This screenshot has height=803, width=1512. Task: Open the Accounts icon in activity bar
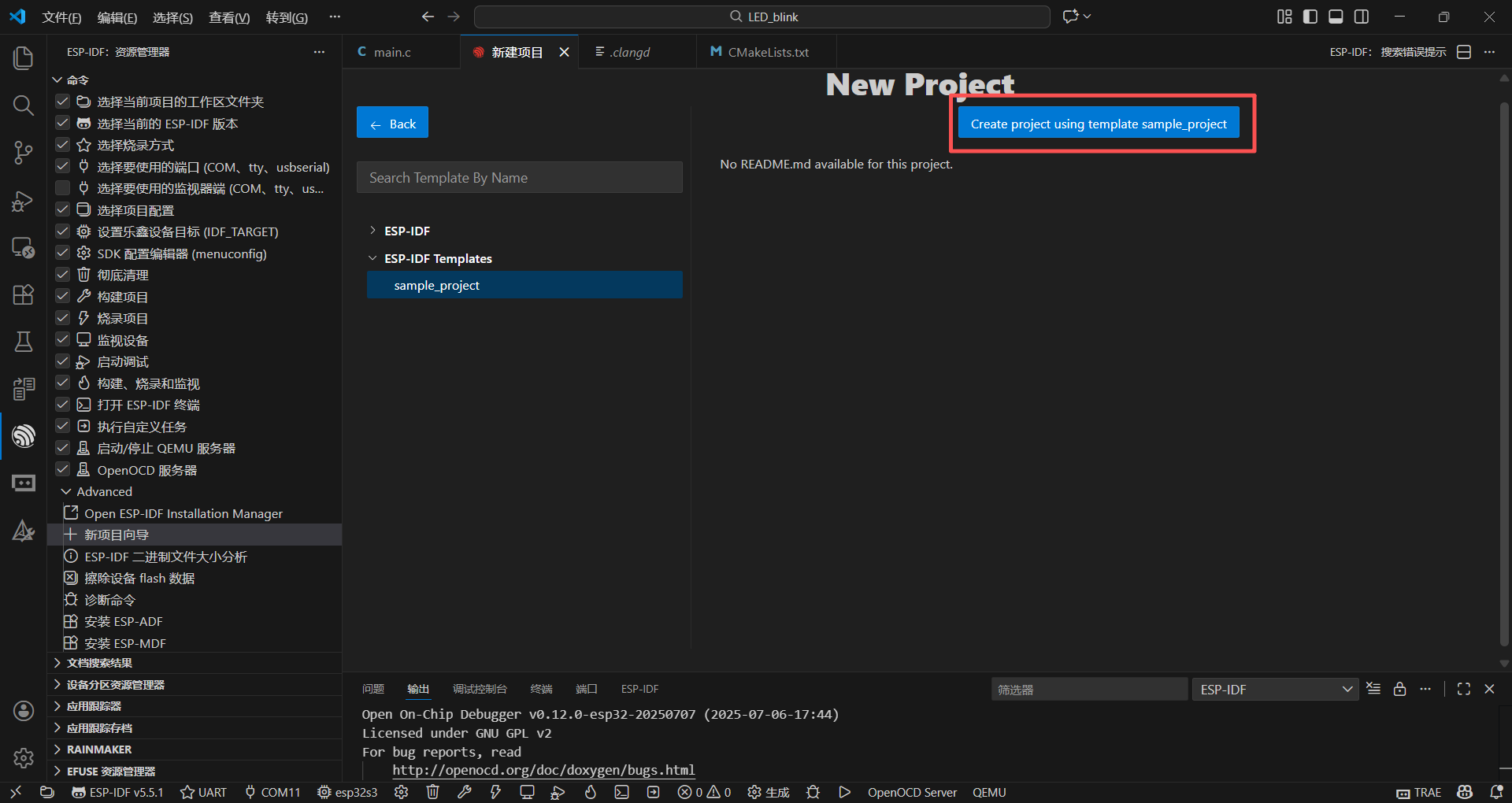[x=24, y=711]
